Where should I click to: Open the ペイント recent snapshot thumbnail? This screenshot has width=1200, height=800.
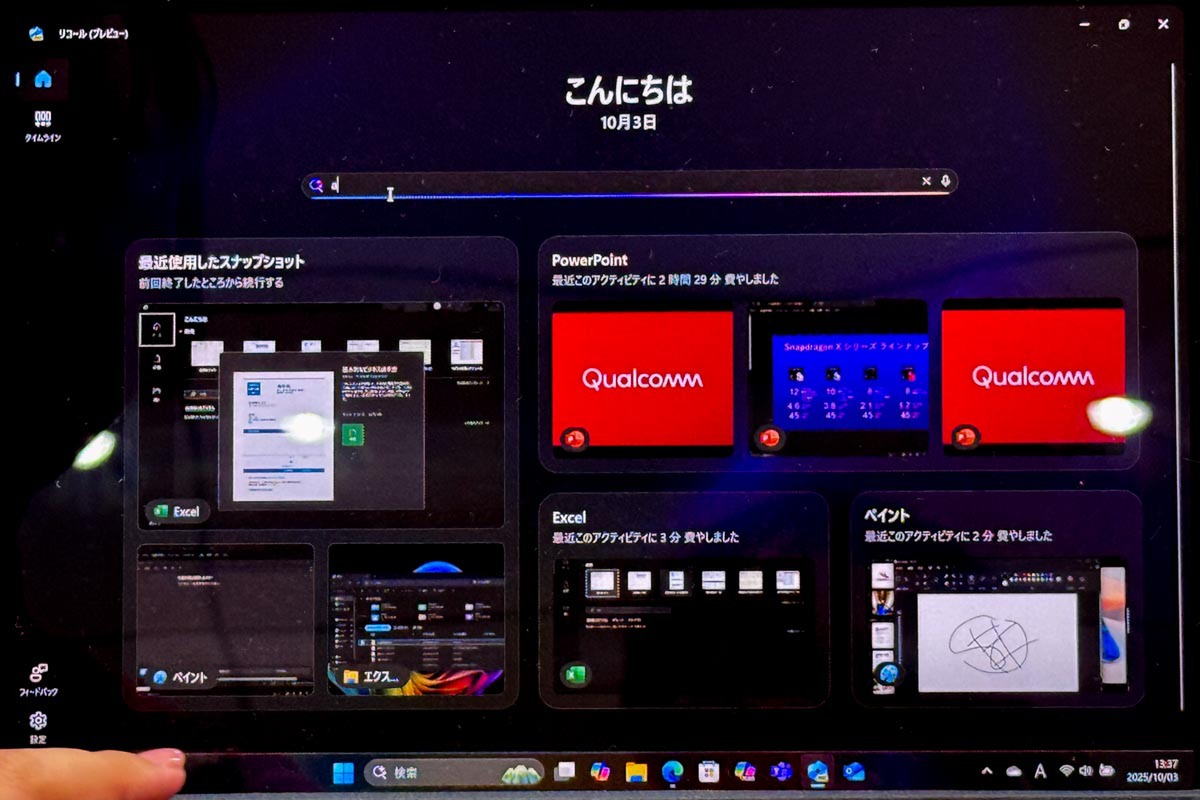pos(225,618)
